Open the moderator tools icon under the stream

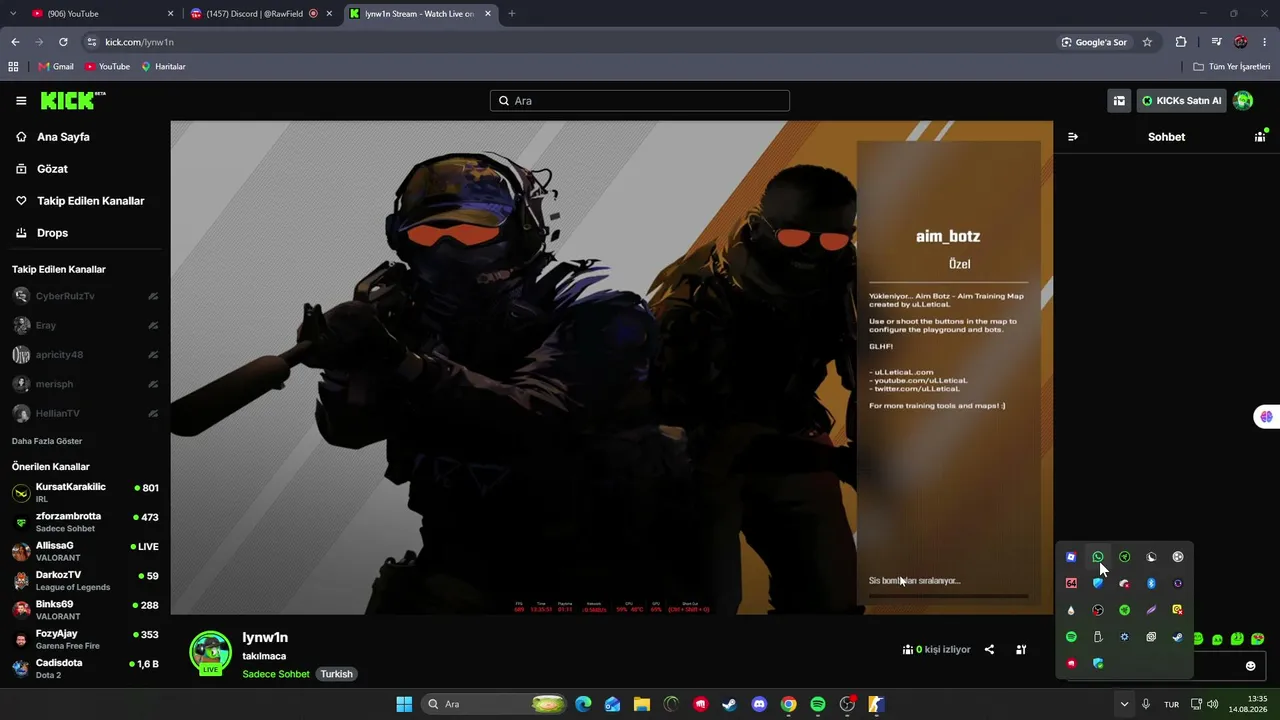(x=1021, y=649)
